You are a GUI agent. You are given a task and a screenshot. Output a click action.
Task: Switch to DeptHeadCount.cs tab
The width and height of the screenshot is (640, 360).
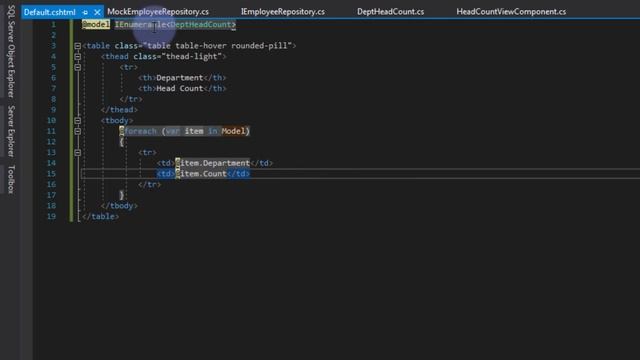pos(391,12)
